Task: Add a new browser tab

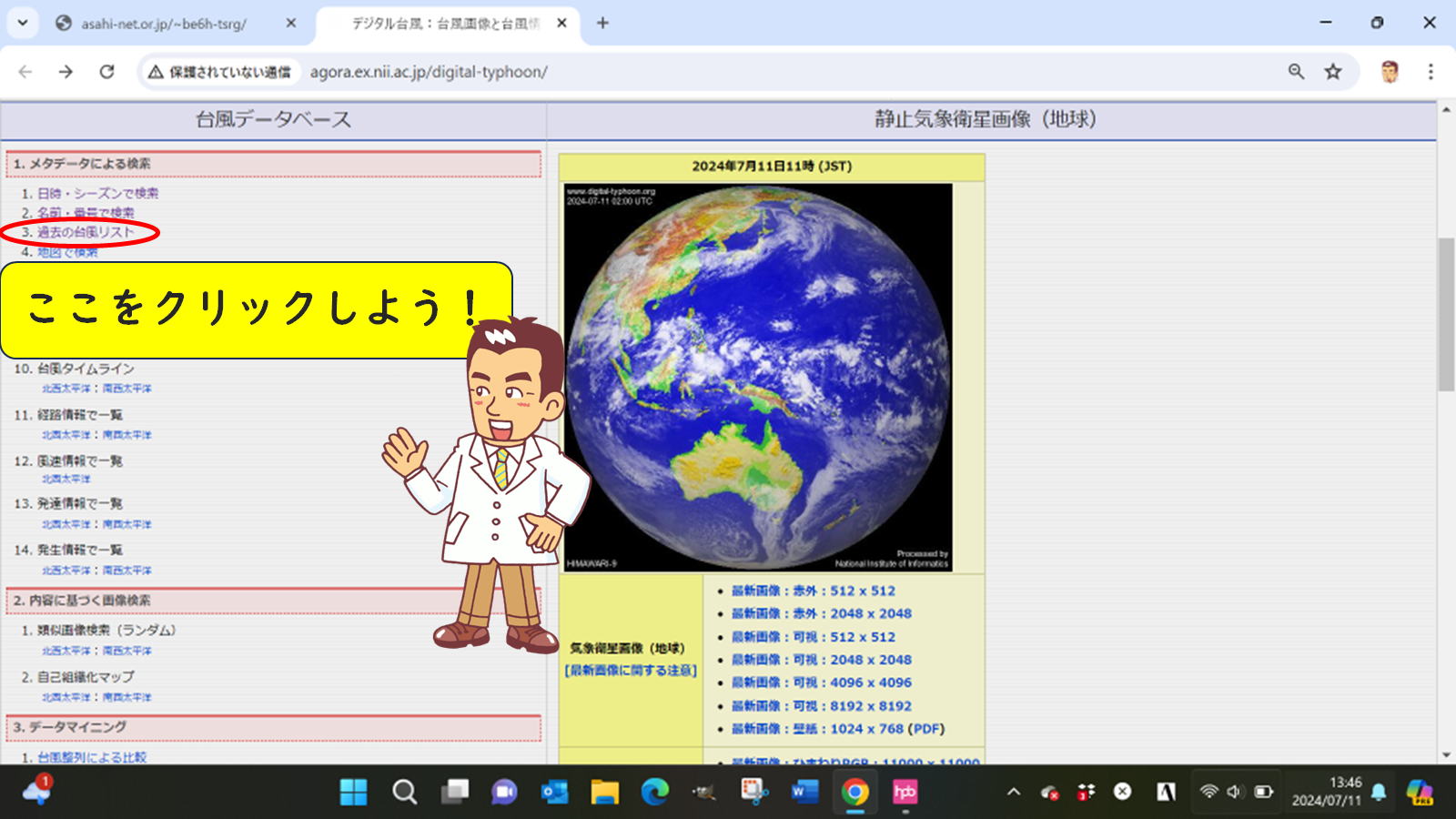Action: (602, 24)
